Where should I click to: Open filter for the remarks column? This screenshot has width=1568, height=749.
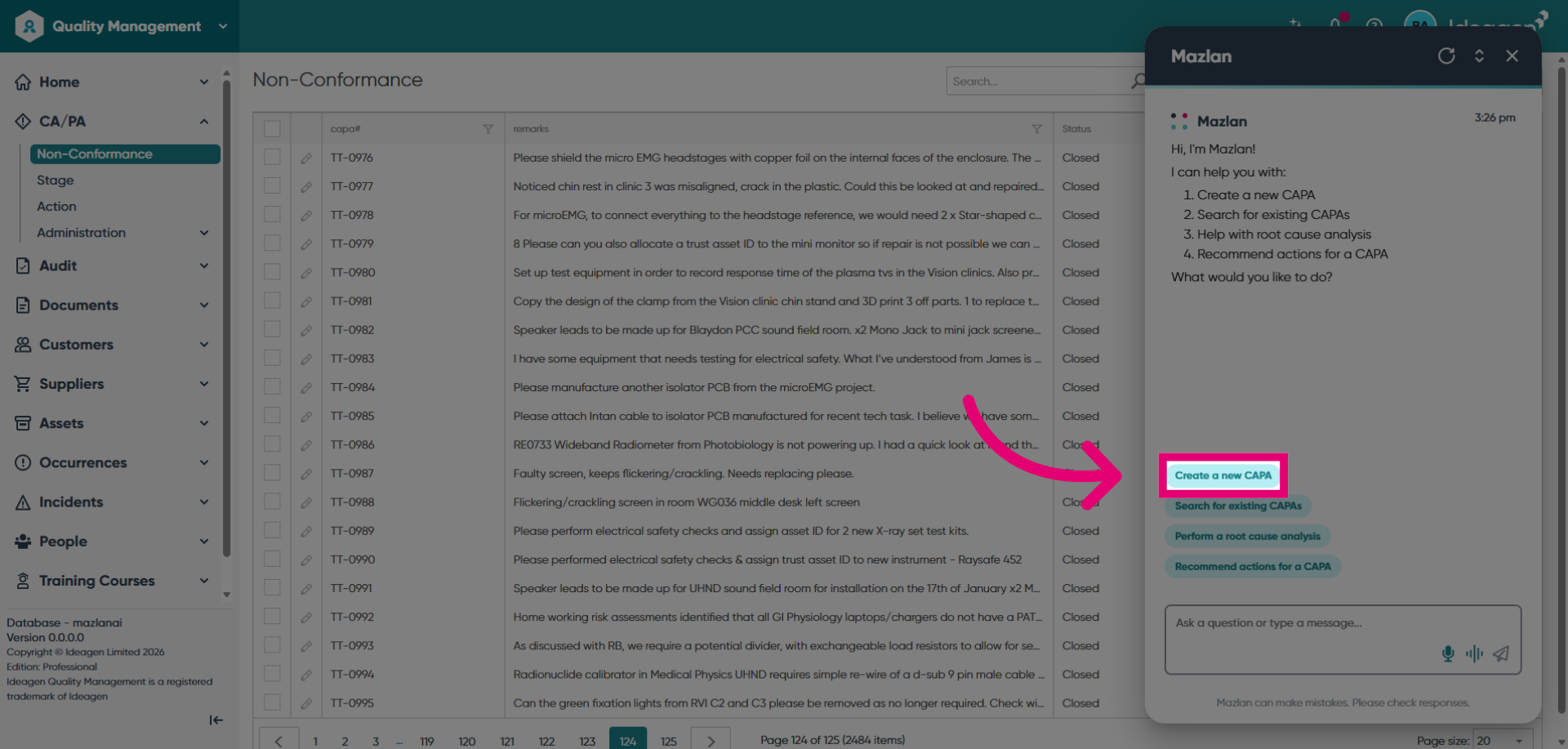(x=1036, y=129)
